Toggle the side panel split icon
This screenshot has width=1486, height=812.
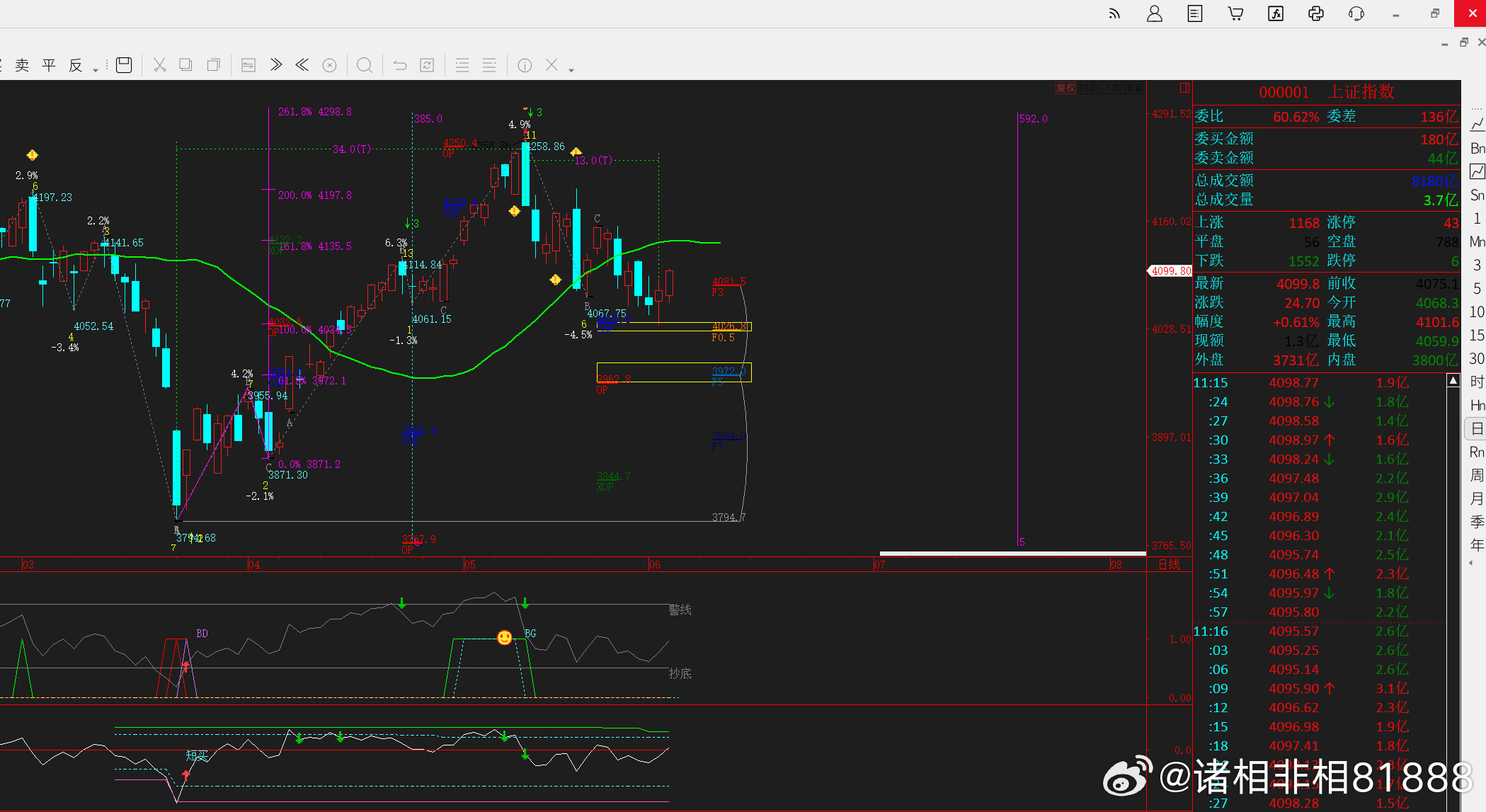click(x=1184, y=88)
